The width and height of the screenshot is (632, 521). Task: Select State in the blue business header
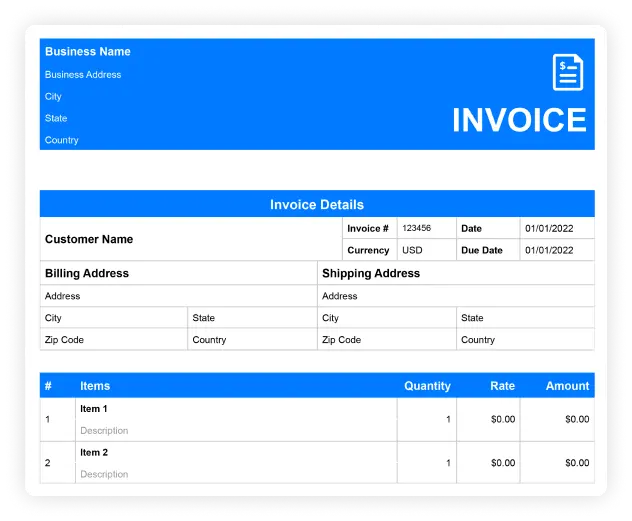56,118
